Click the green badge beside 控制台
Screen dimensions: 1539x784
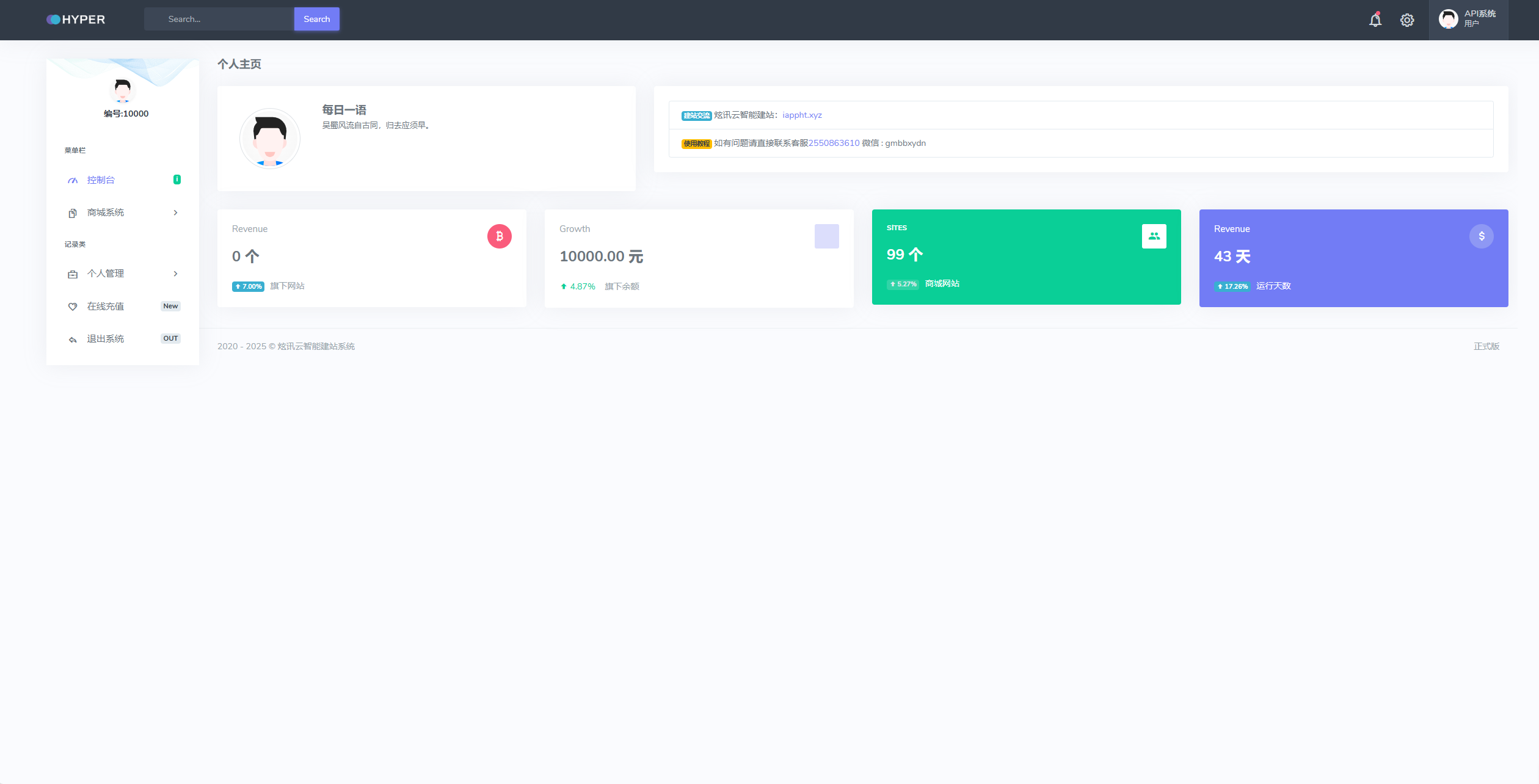coord(177,180)
